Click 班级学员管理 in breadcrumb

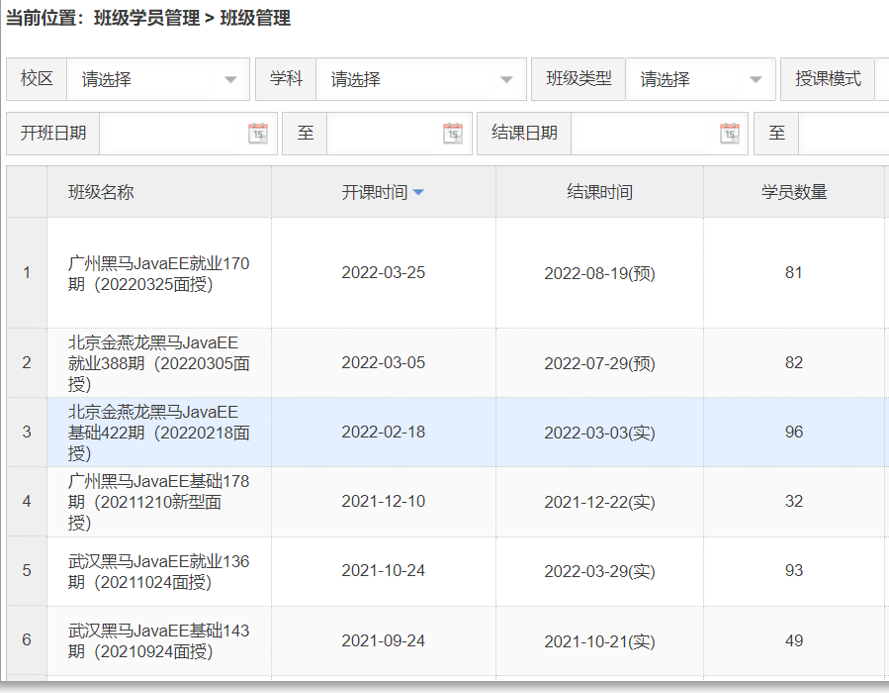tap(147, 18)
